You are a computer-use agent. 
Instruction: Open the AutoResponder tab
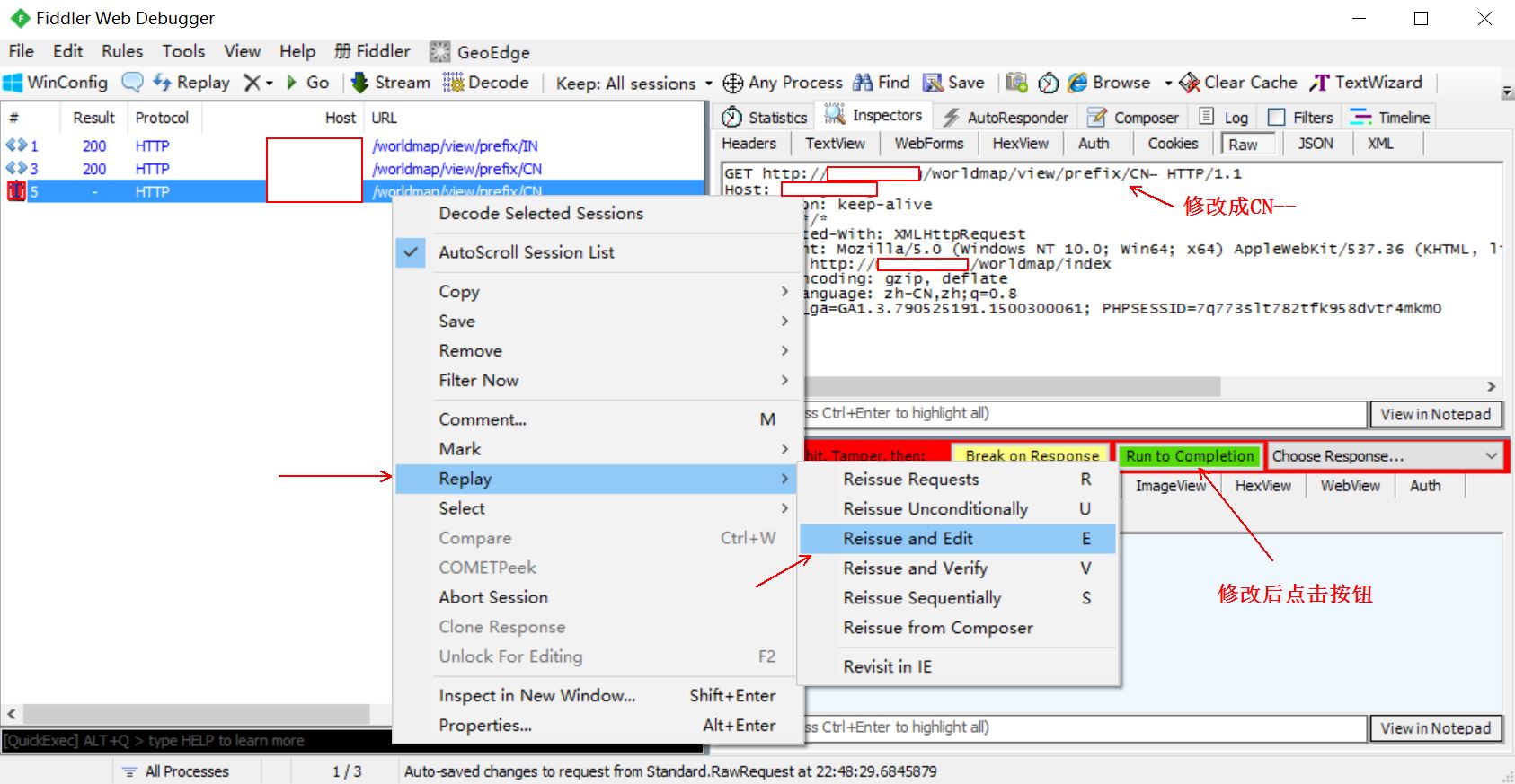pos(1005,117)
